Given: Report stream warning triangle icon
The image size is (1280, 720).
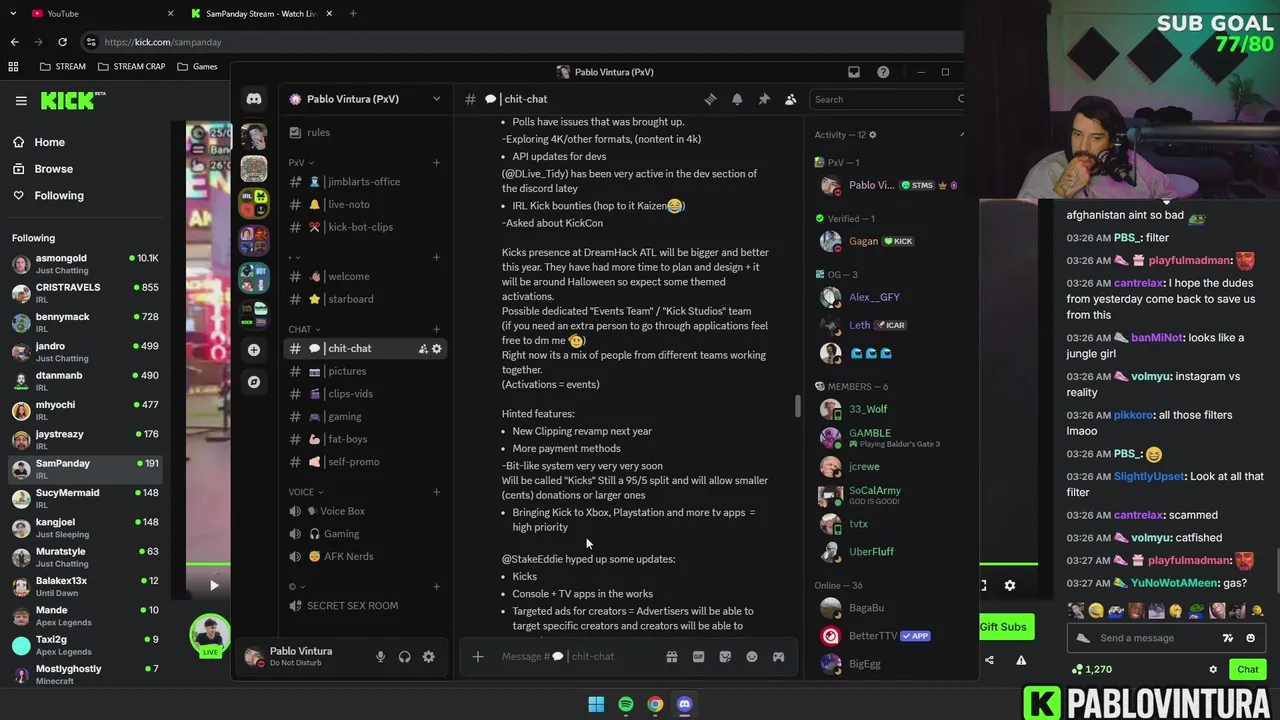Looking at the screenshot, I should (x=1021, y=660).
